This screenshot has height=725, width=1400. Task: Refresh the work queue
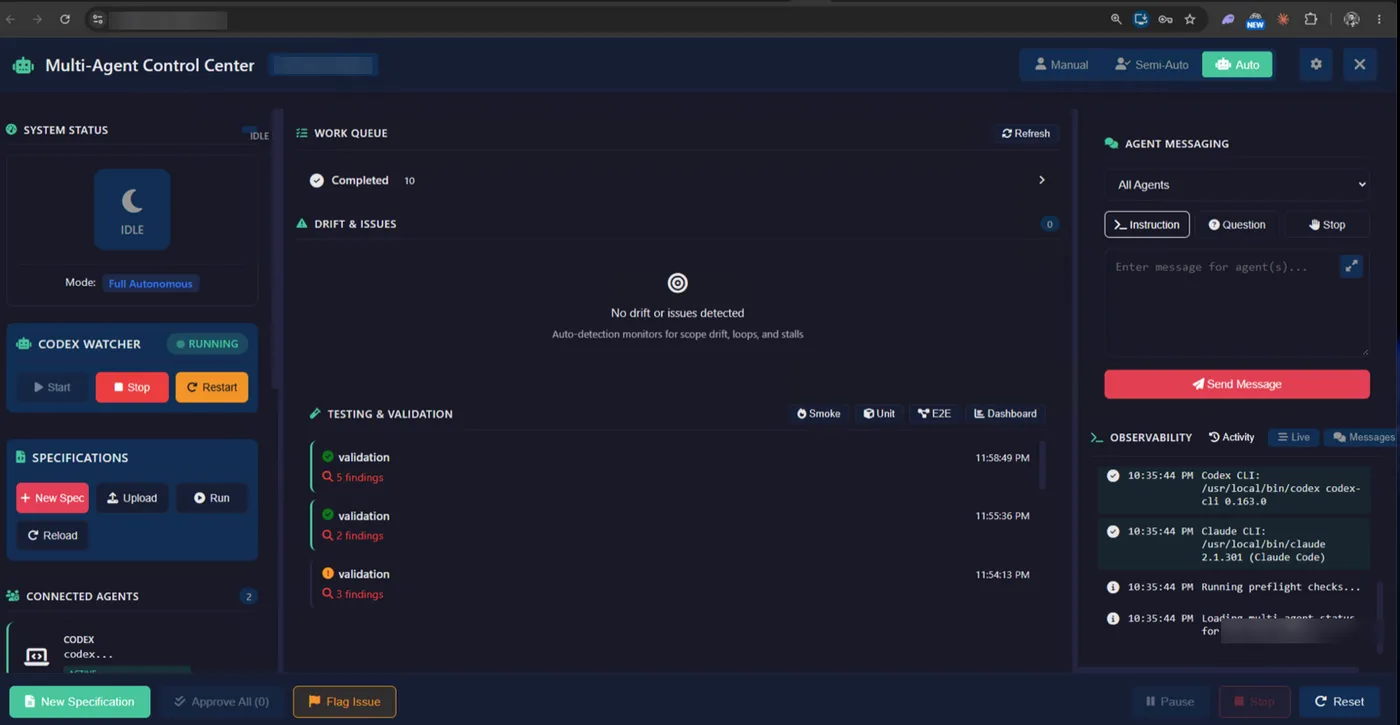click(x=1026, y=133)
